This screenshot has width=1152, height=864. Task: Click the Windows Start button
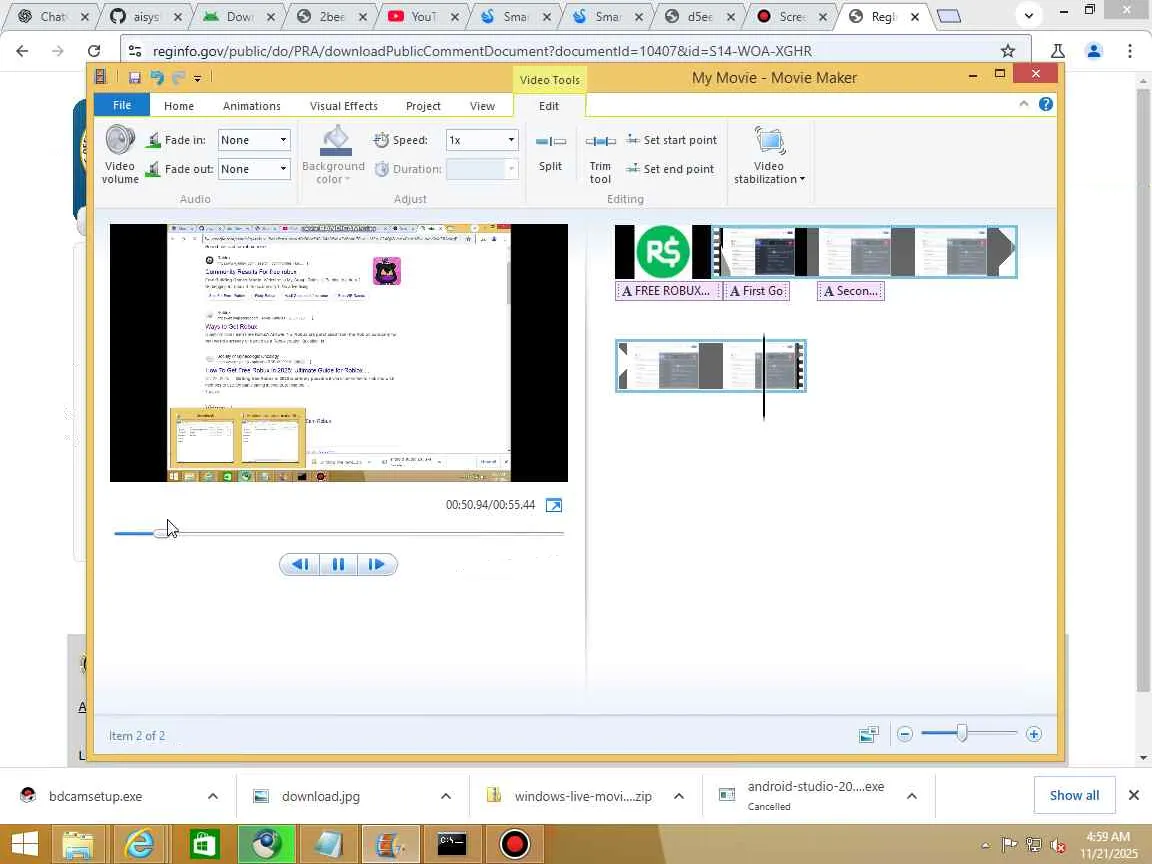click(x=24, y=844)
